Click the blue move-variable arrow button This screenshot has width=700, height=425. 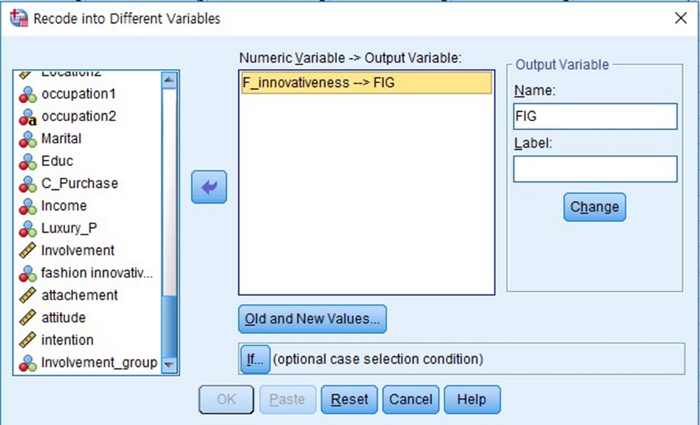coord(209,187)
